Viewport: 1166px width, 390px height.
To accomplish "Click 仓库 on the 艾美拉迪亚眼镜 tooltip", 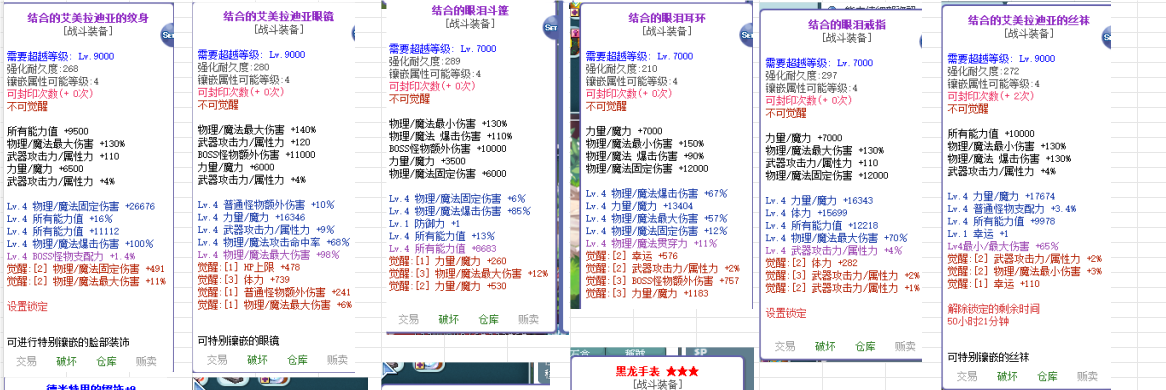I will 297,359.
